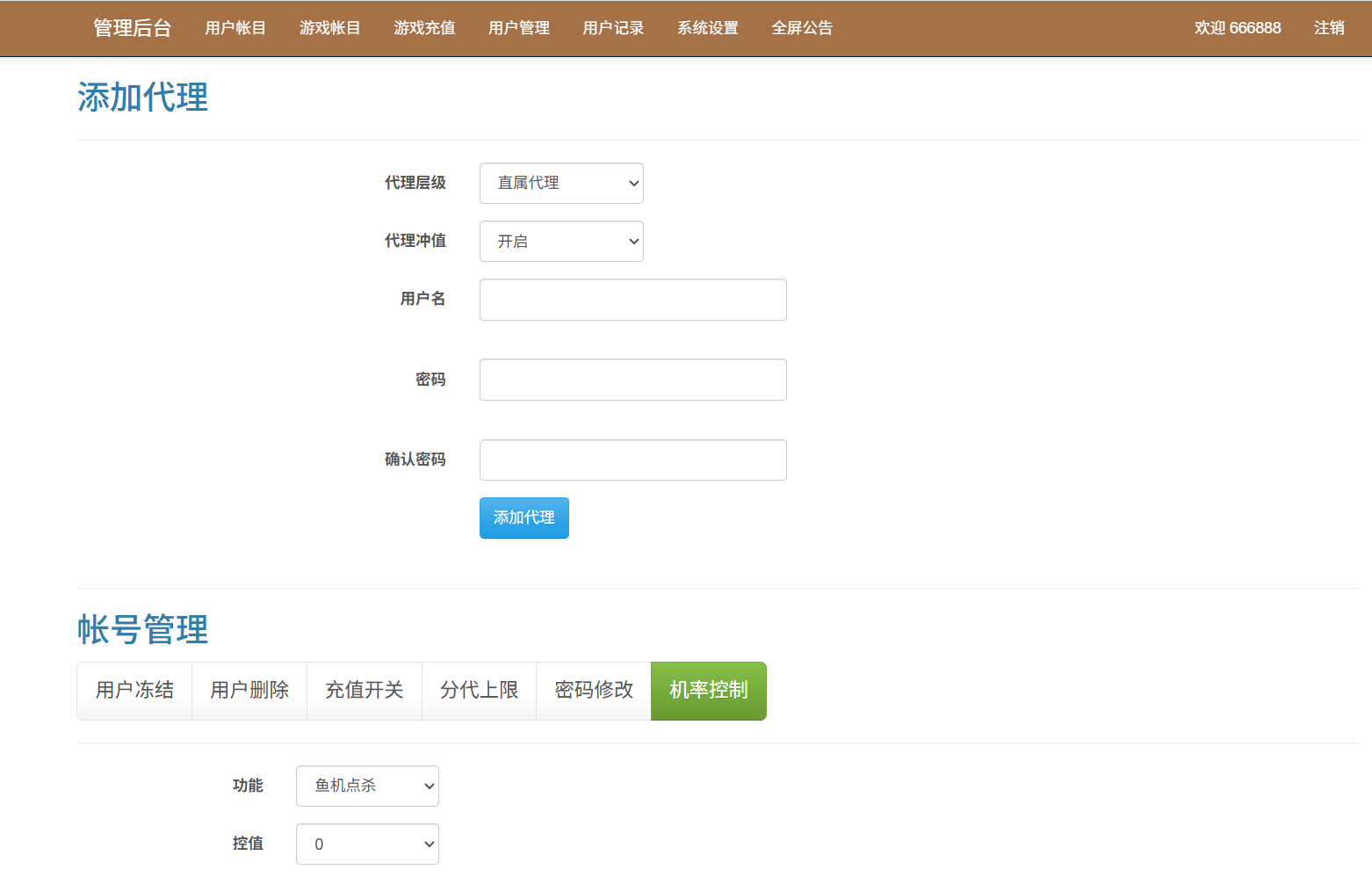Go to 游戏充值 in navbar
This screenshot has width=1372, height=877.
(x=424, y=28)
